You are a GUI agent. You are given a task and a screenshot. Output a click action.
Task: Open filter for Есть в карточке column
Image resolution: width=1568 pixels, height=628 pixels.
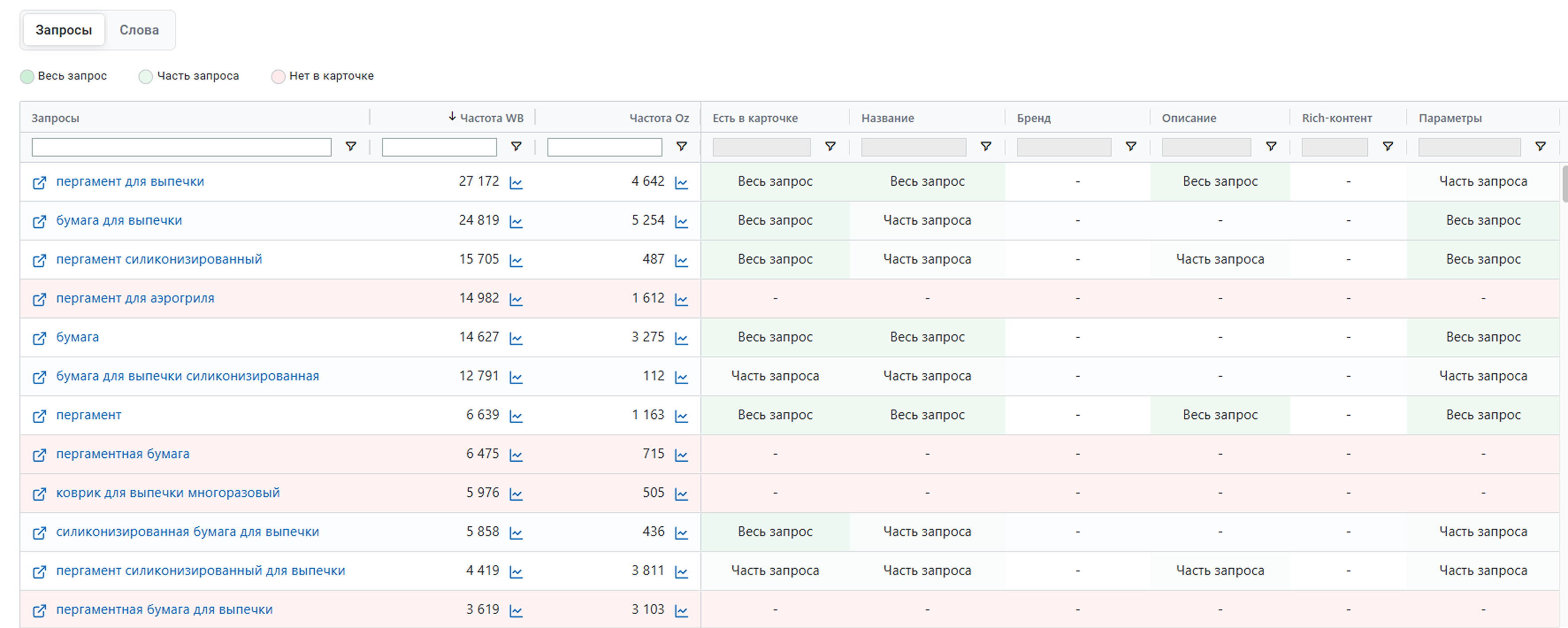click(830, 147)
